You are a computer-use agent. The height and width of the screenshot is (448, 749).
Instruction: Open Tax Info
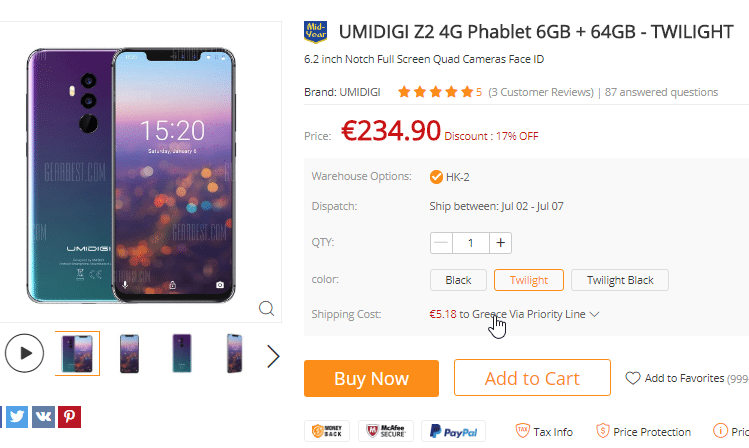pos(544,432)
